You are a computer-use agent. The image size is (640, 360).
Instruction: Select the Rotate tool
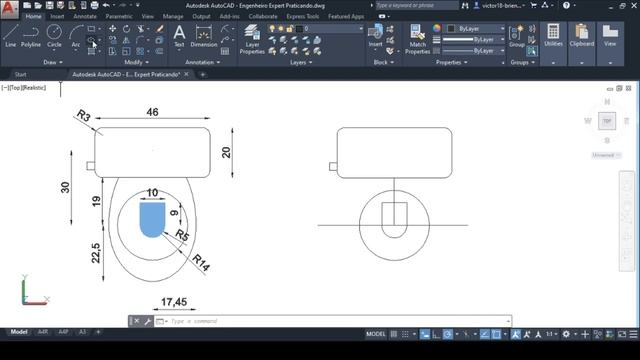[x=127, y=29]
